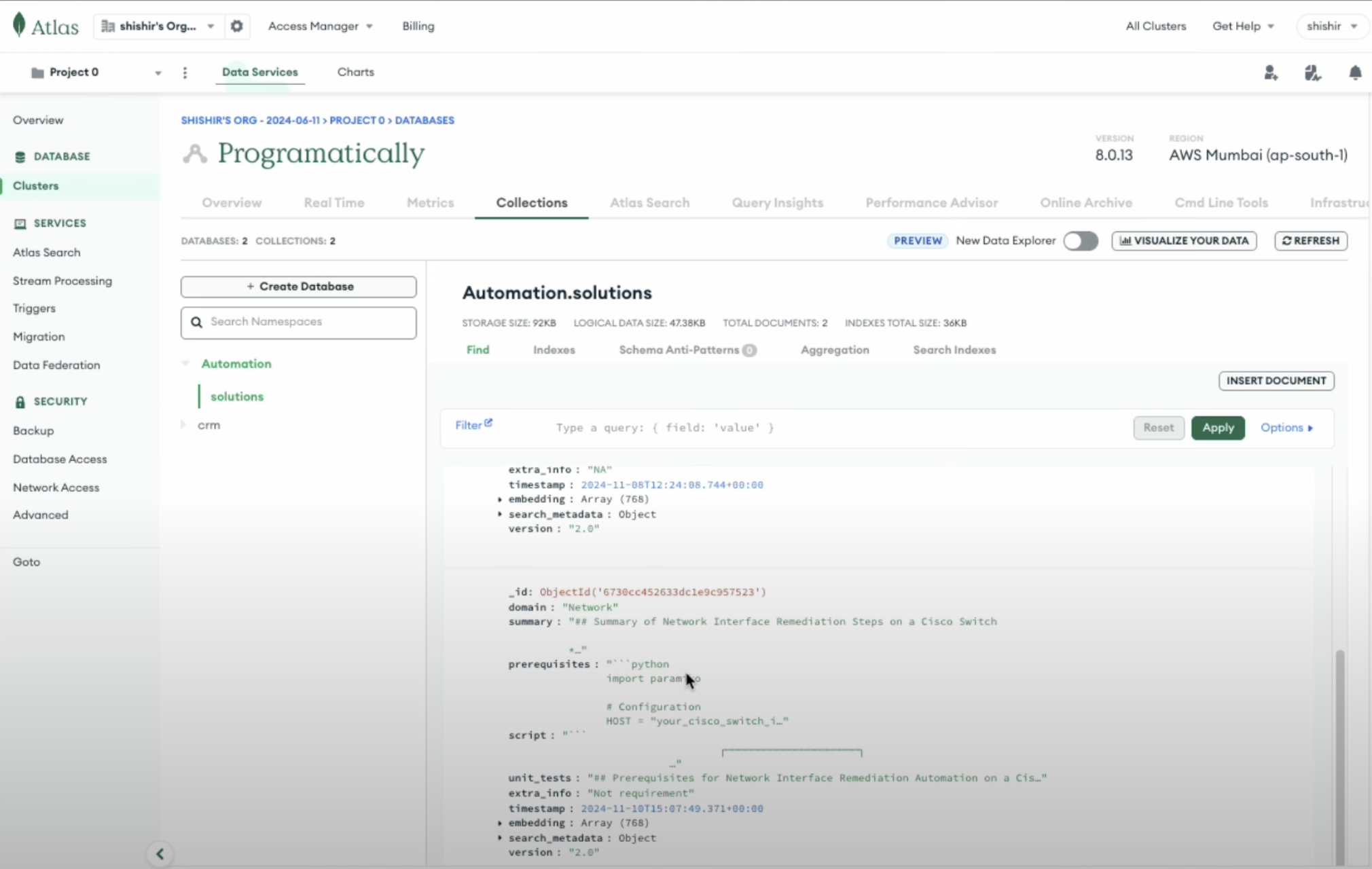Open Database Access in the sidebar
This screenshot has width=1372, height=869.
60,460
